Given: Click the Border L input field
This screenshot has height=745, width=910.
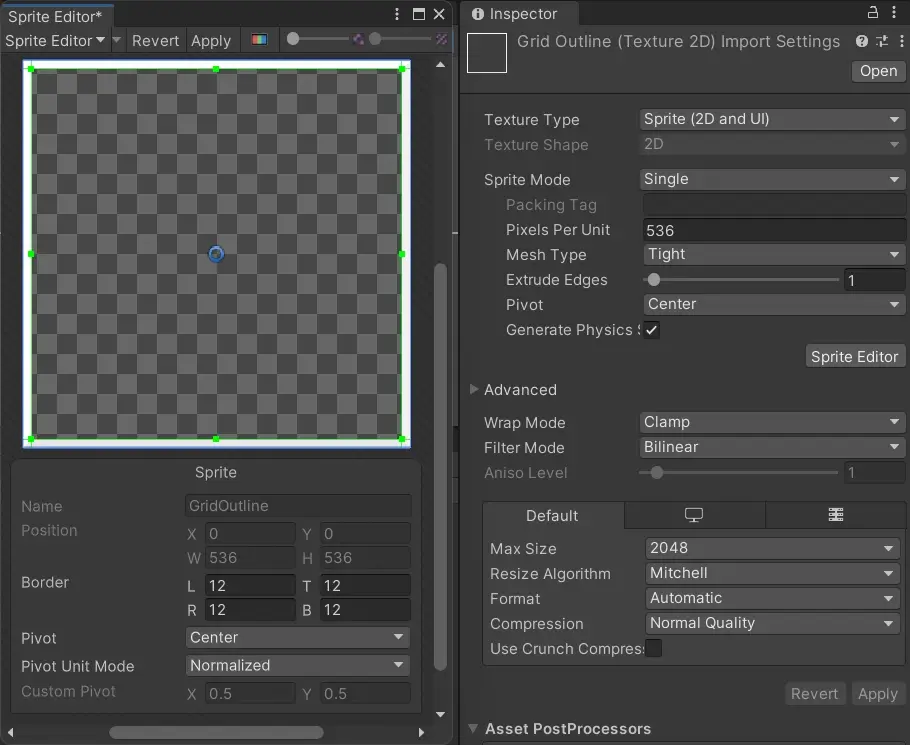Looking at the screenshot, I should coord(250,585).
